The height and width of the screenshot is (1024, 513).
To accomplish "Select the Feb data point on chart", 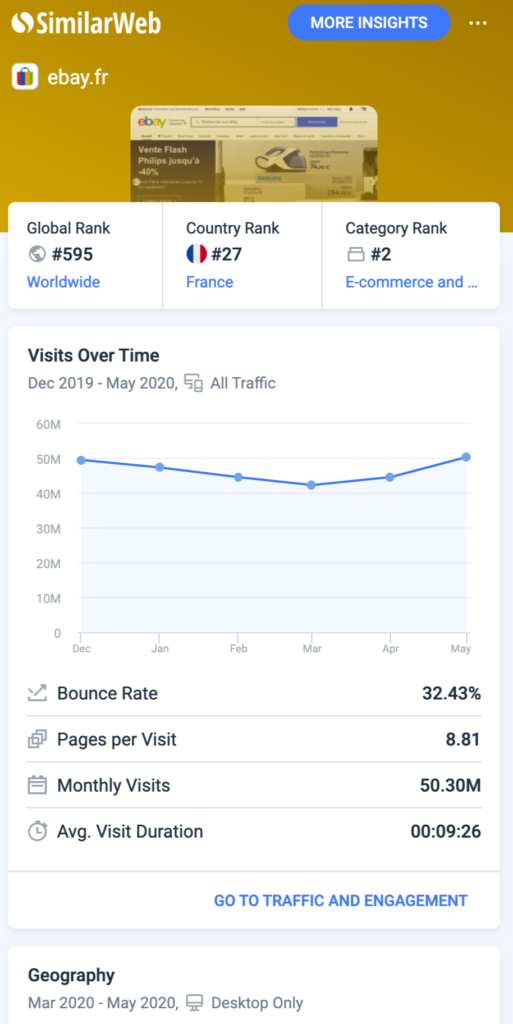I will (238, 477).
